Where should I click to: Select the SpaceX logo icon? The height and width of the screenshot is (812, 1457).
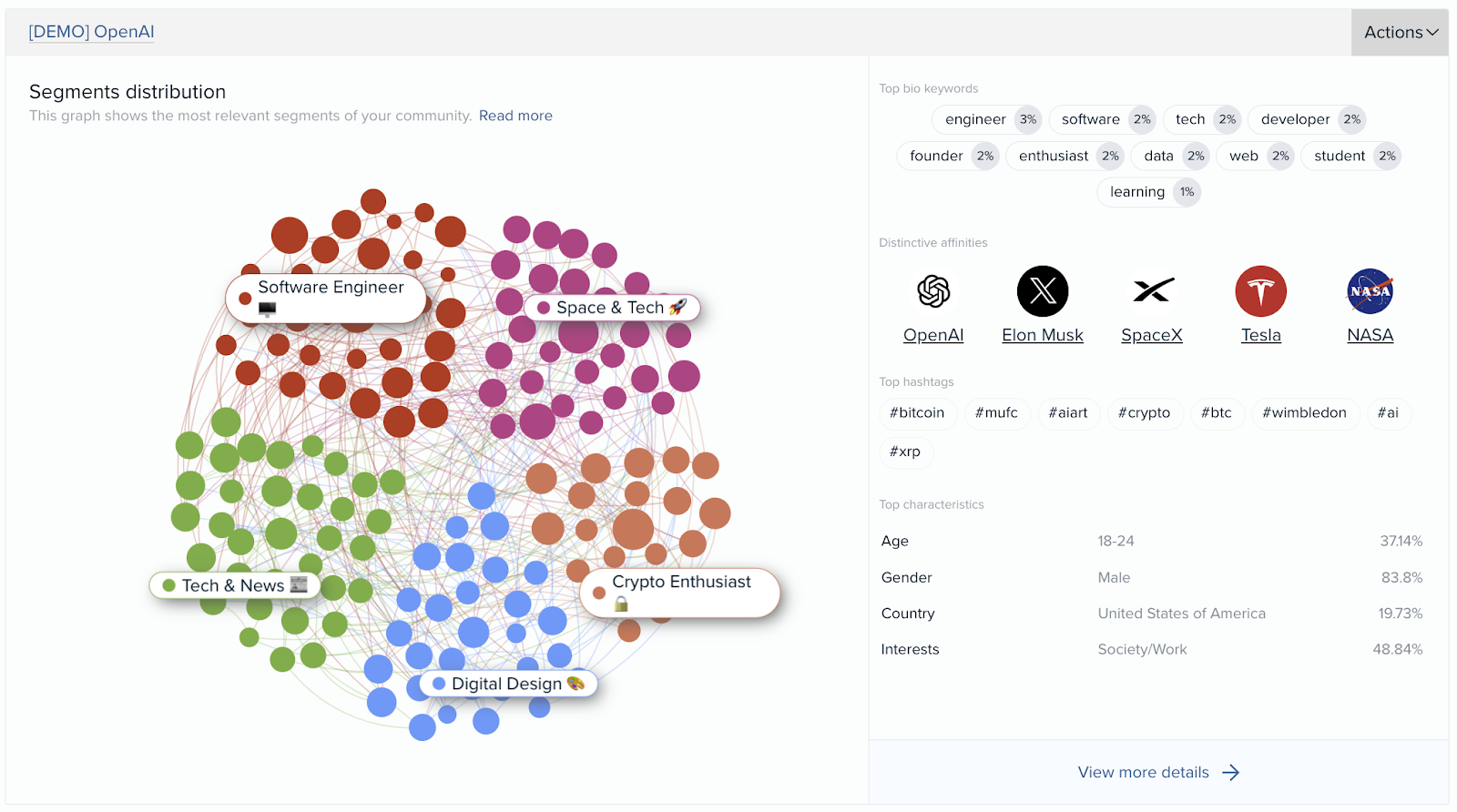(x=1152, y=291)
